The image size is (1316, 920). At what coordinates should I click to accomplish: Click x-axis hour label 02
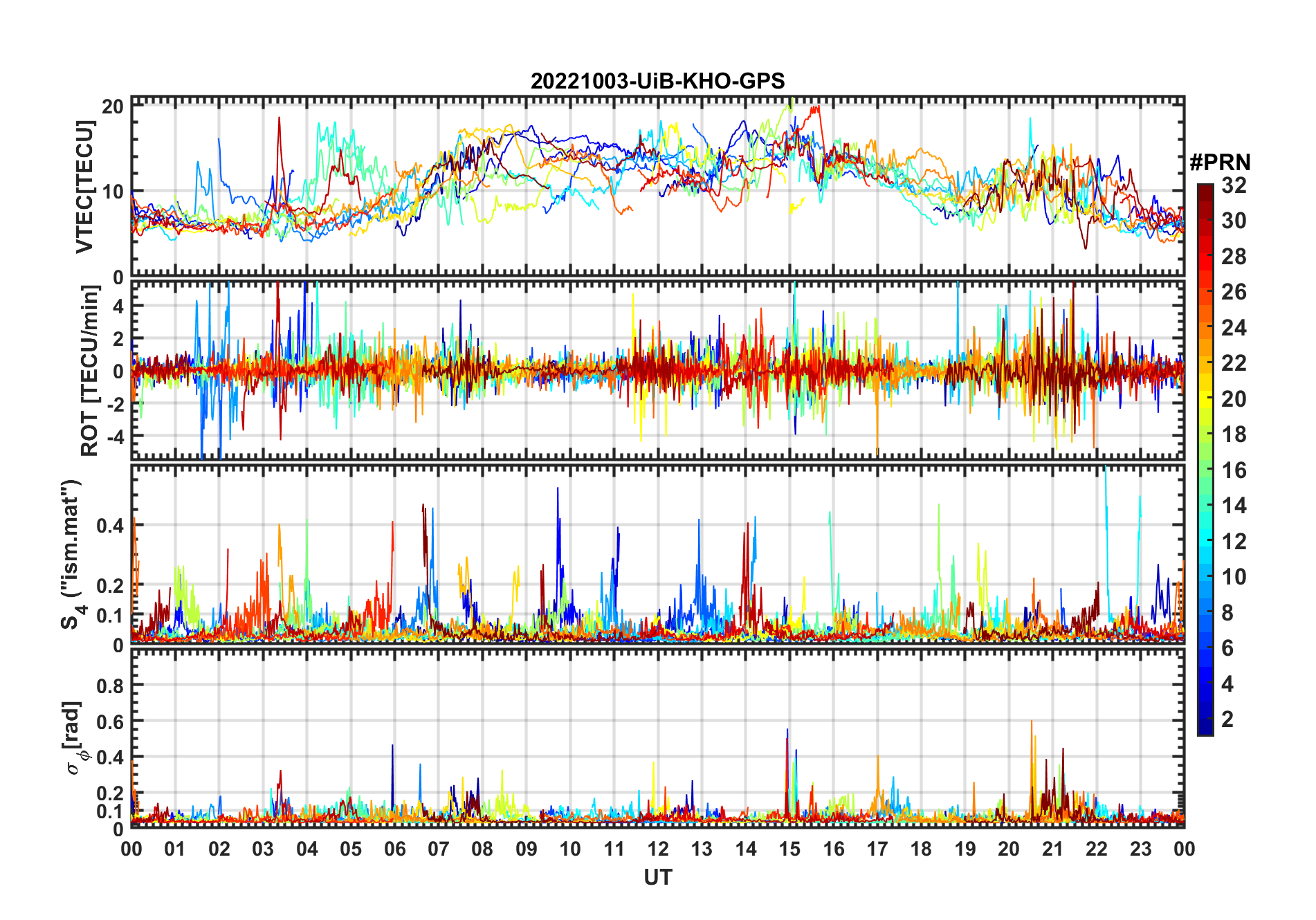pyautogui.click(x=219, y=849)
